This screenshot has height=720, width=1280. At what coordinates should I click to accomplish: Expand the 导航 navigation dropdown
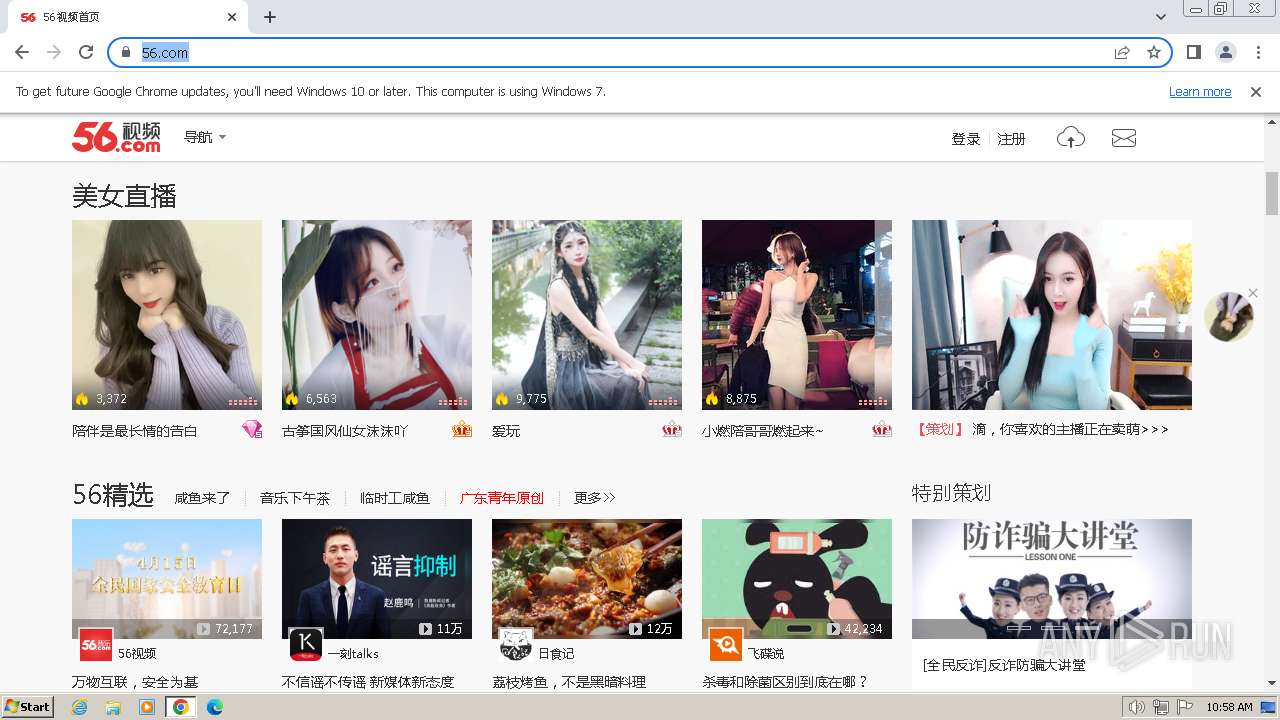click(x=205, y=137)
